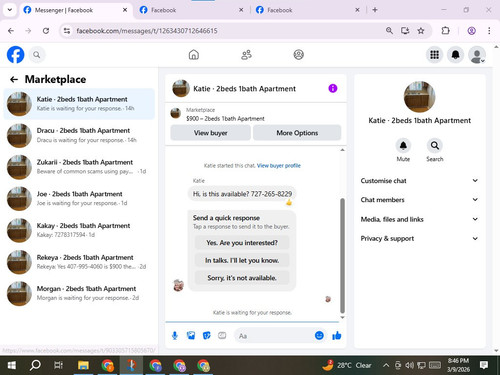Image resolution: width=500 pixels, height=375 pixels.
Task: Choose a GIF in the composer
Action: click(222, 336)
